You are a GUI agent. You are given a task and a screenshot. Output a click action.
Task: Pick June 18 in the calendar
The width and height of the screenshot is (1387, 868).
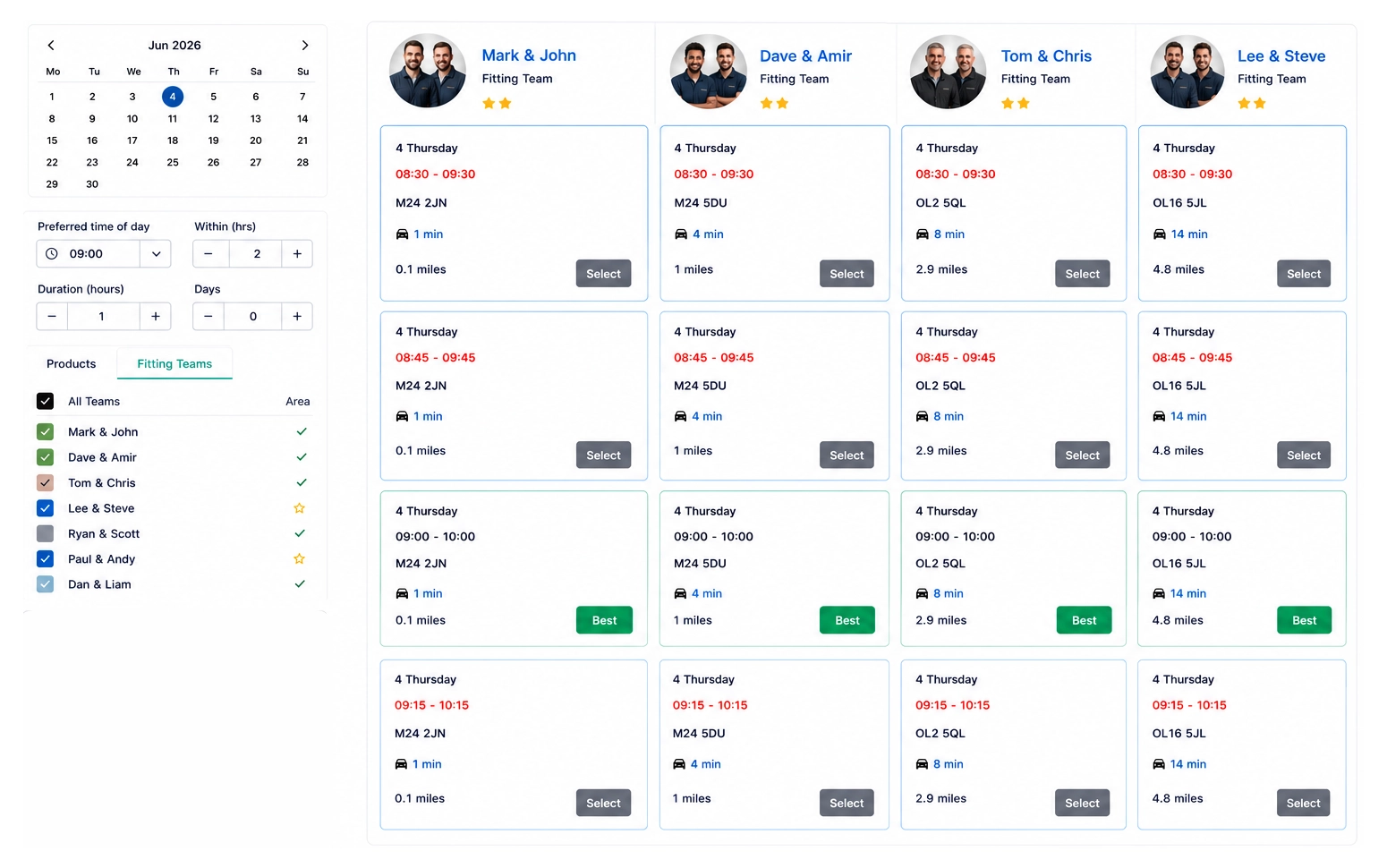click(x=173, y=140)
